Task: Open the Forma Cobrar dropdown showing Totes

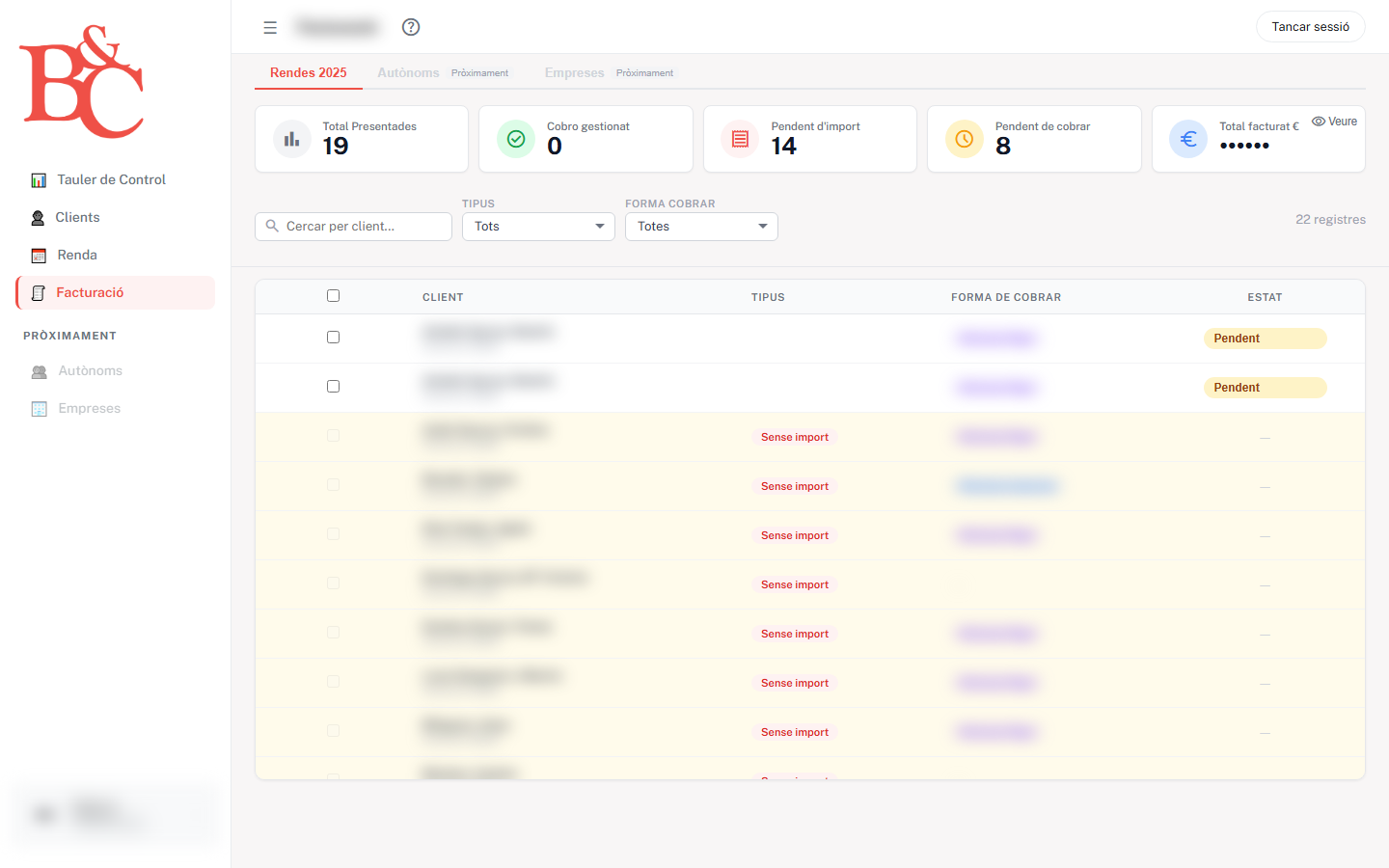Action: (701, 227)
